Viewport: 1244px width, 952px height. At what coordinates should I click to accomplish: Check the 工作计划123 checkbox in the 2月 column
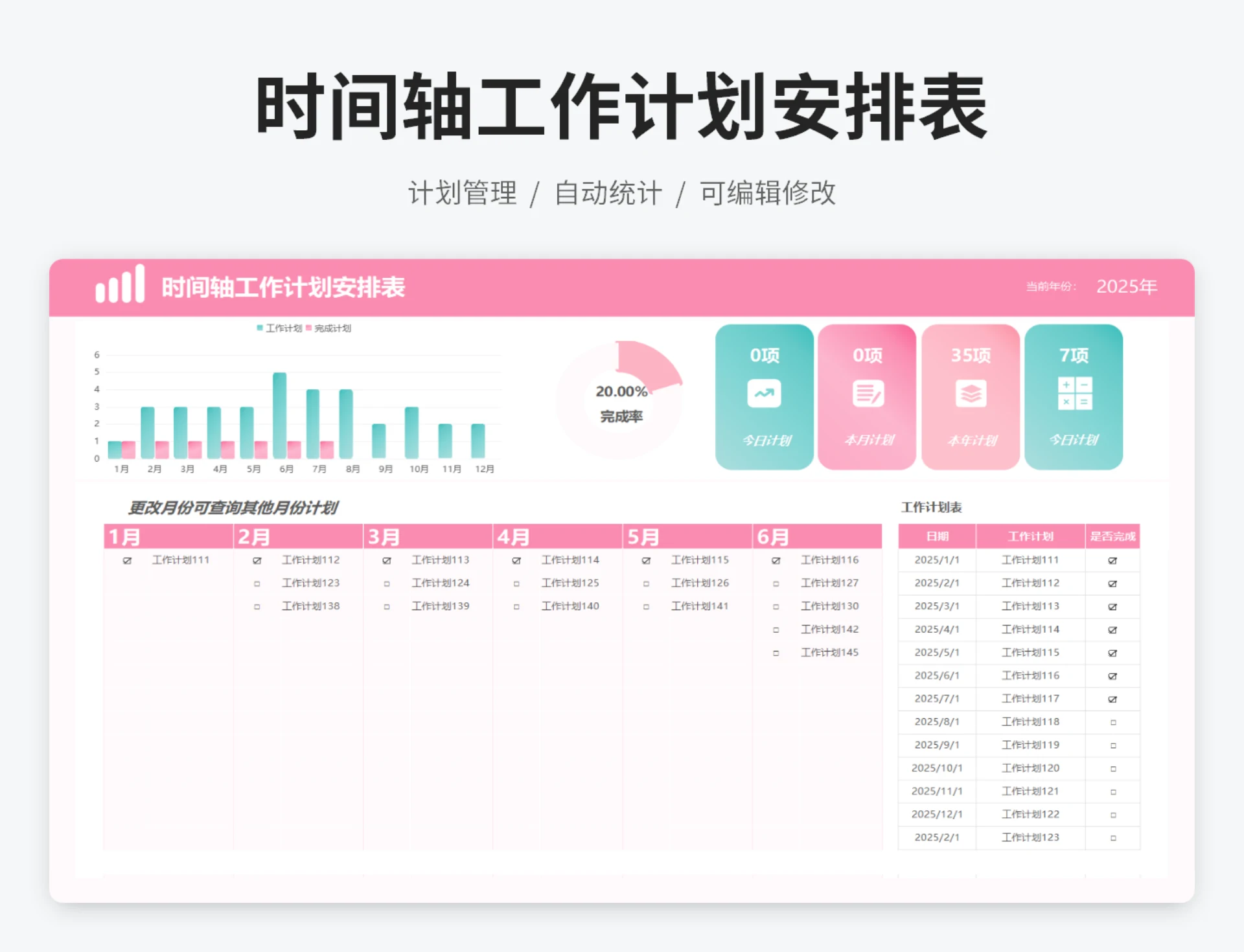pyautogui.click(x=257, y=584)
